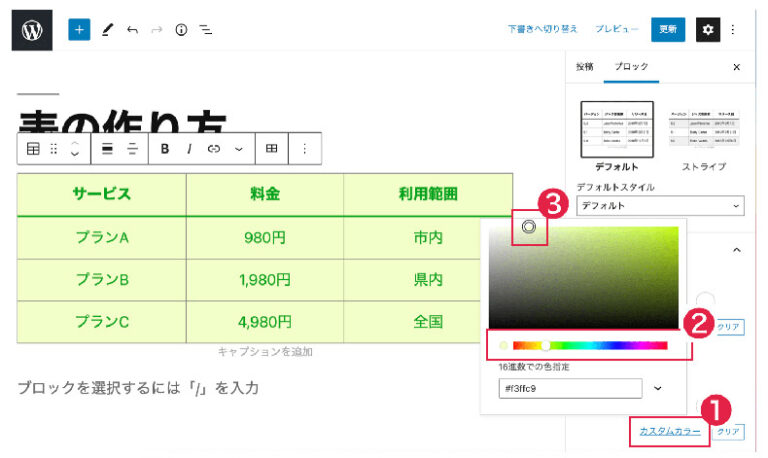Open the デフォルトスタイル dropdown

(660, 206)
